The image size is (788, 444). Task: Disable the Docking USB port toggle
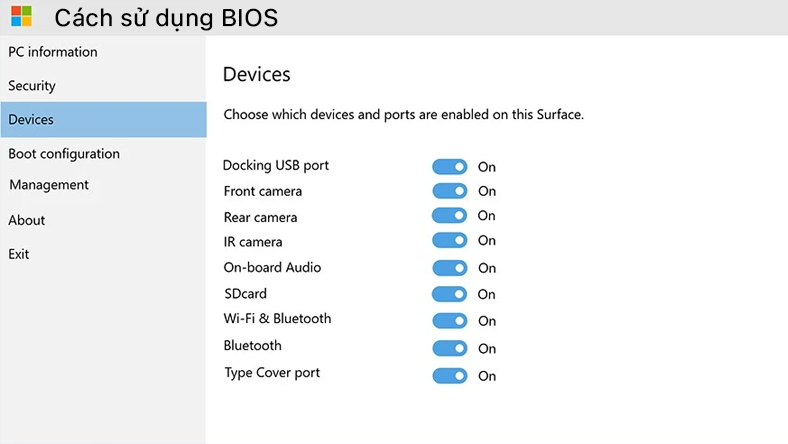tap(450, 167)
